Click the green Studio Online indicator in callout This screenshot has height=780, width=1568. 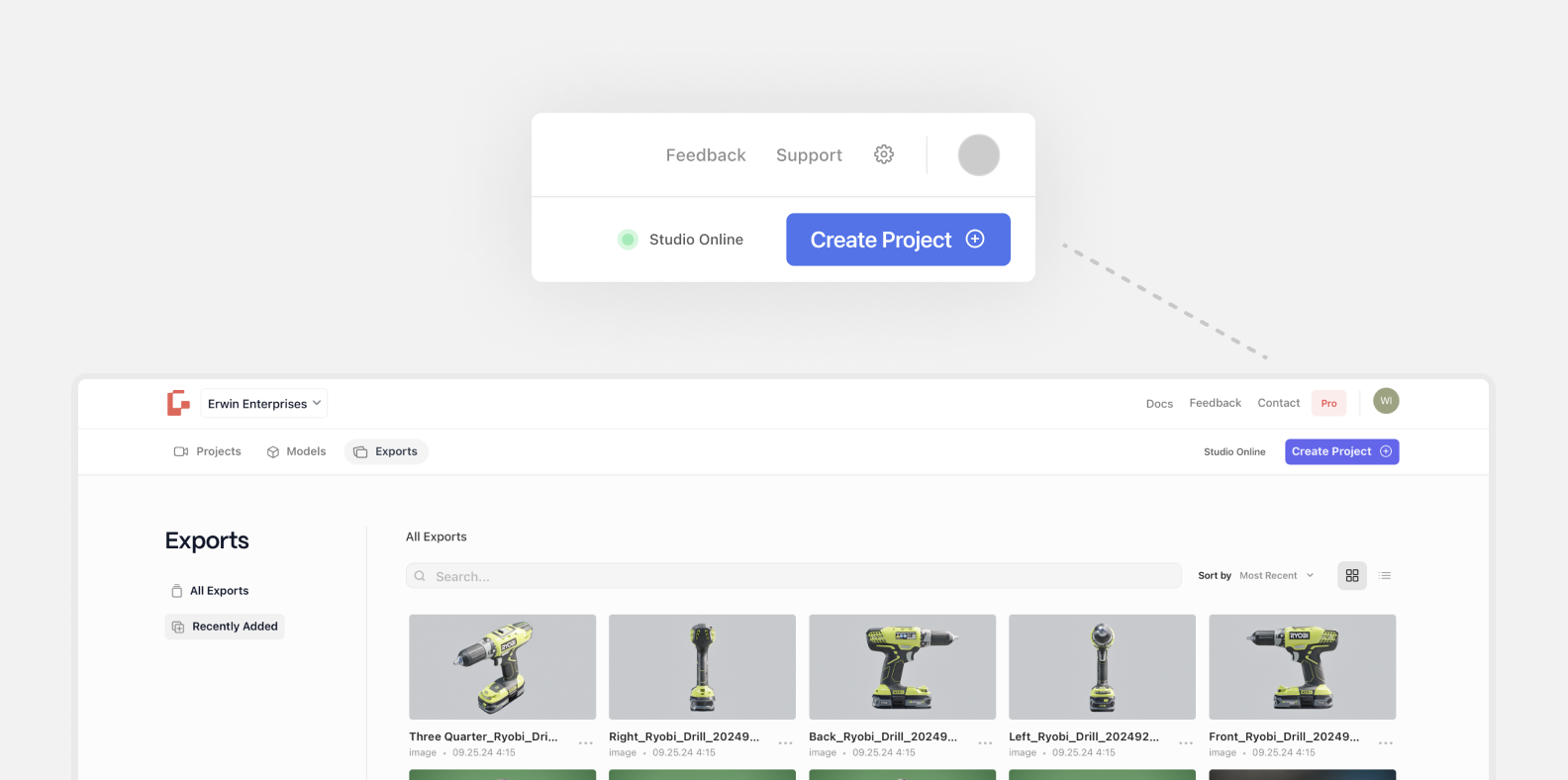628,240
